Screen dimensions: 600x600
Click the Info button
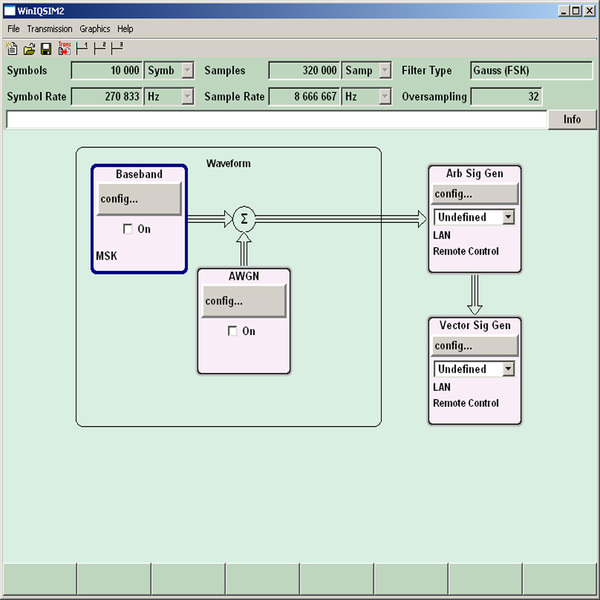(x=572, y=119)
